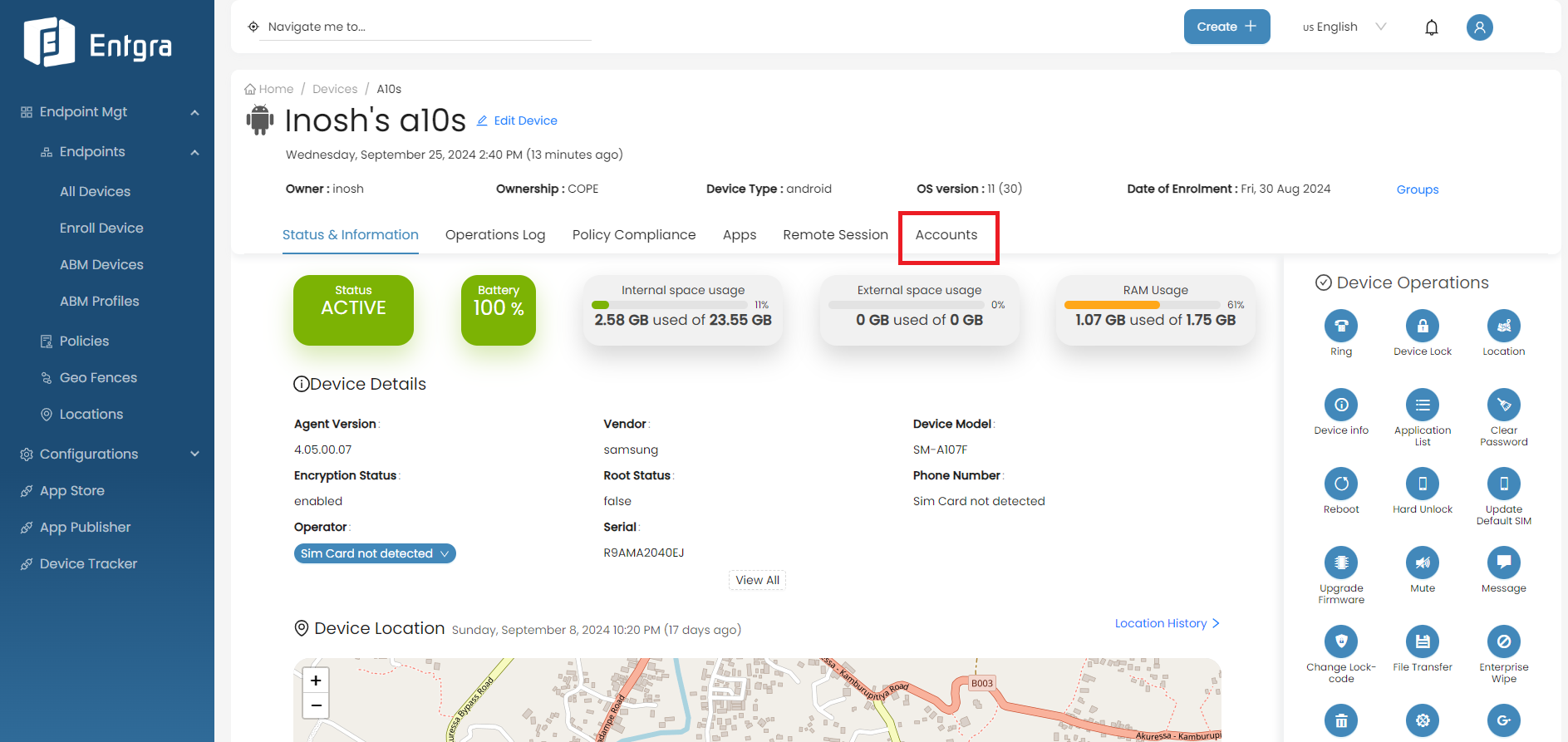Open Policies in sidebar
Image resolution: width=1568 pixels, height=742 pixels.
75,342
